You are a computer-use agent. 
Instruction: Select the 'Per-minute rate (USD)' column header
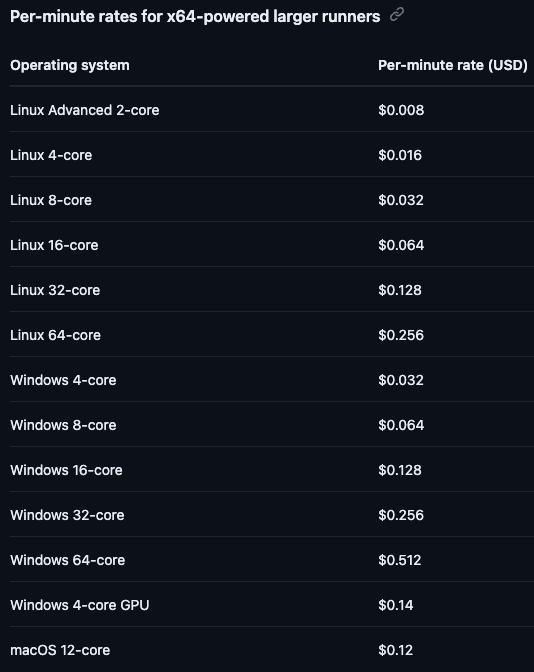(x=453, y=65)
